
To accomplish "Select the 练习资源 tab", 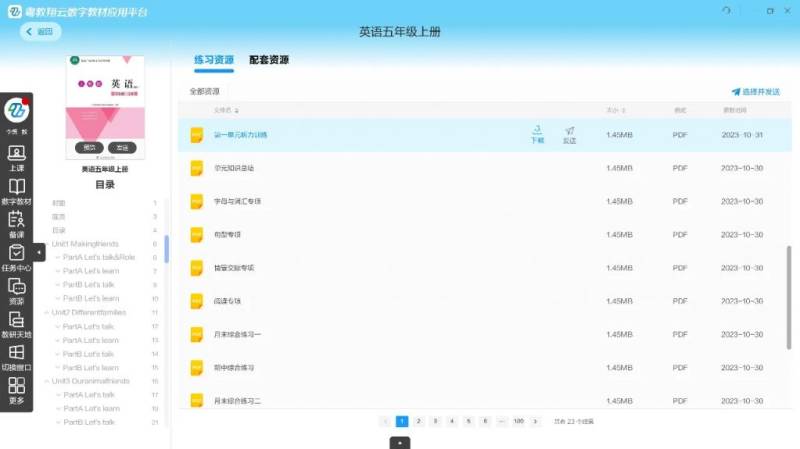I will [213, 60].
